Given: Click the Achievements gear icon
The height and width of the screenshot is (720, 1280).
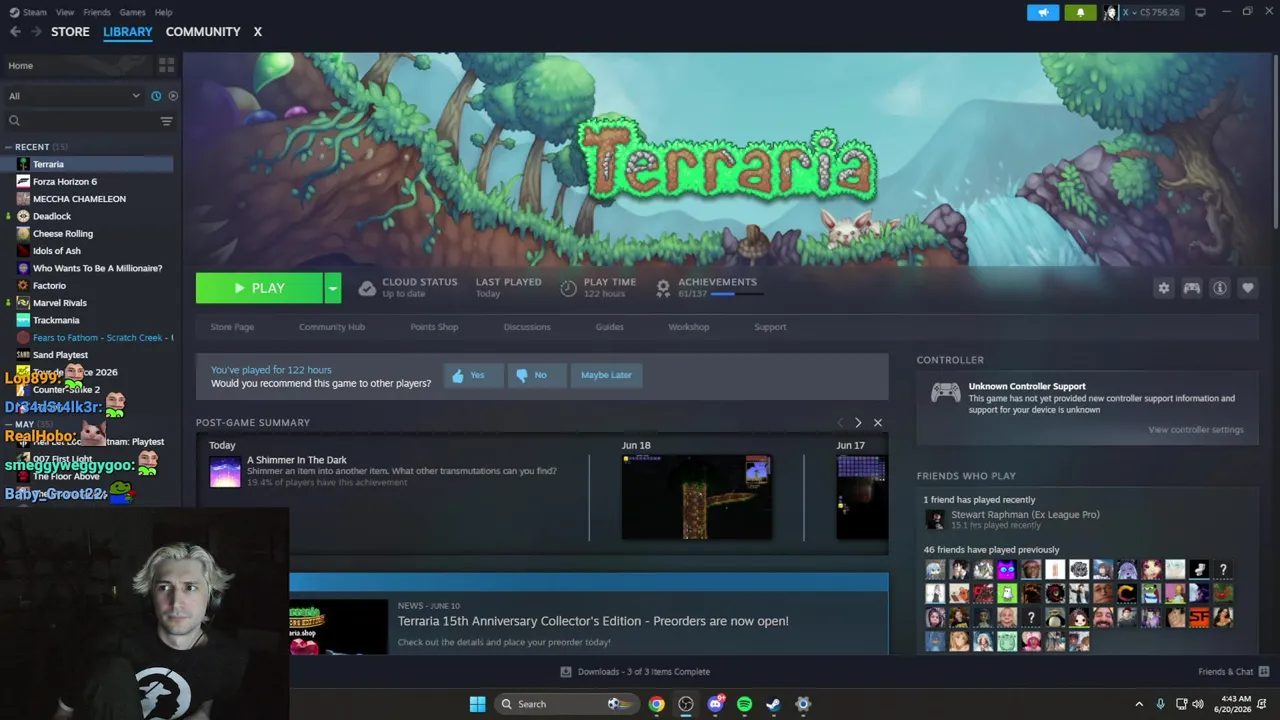Looking at the screenshot, I should coord(663,288).
